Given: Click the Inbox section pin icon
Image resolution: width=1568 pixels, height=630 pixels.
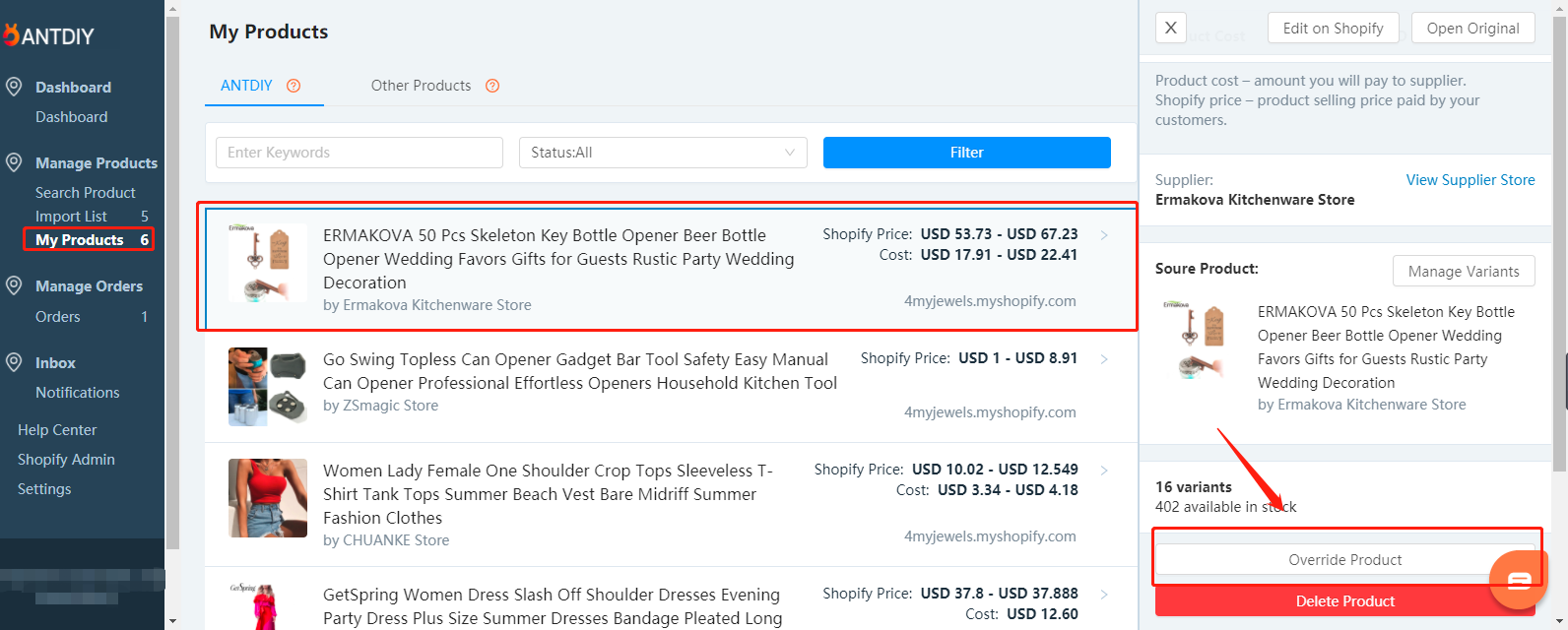Looking at the screenshot, I should [x=14, y=362].
